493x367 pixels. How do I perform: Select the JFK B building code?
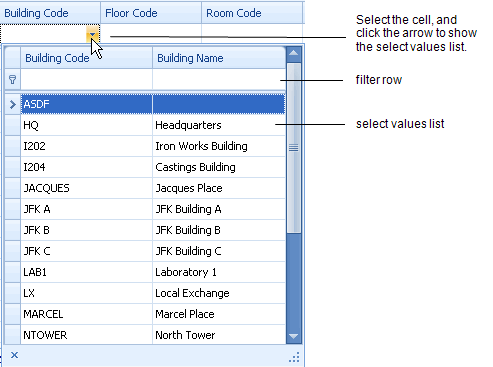(x=86, y=230)
